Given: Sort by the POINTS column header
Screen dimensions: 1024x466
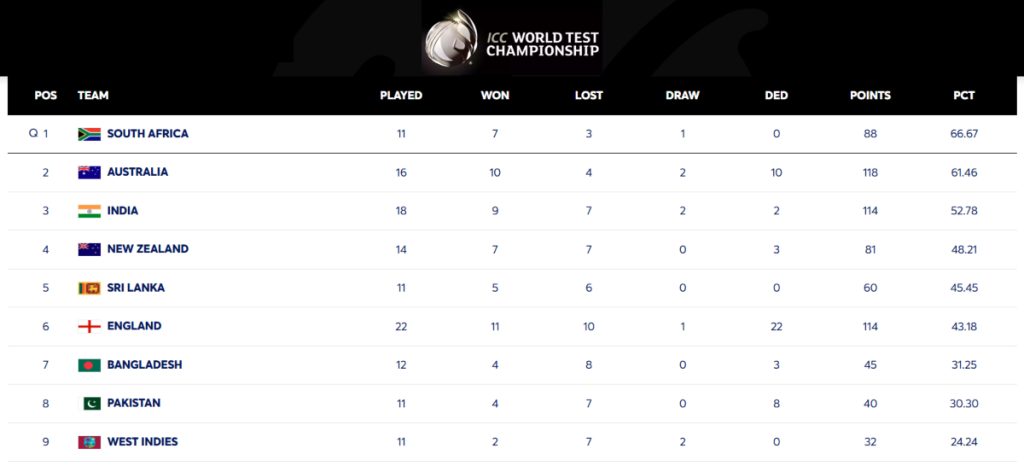Looking at the screenshot, I should point(870,96).
